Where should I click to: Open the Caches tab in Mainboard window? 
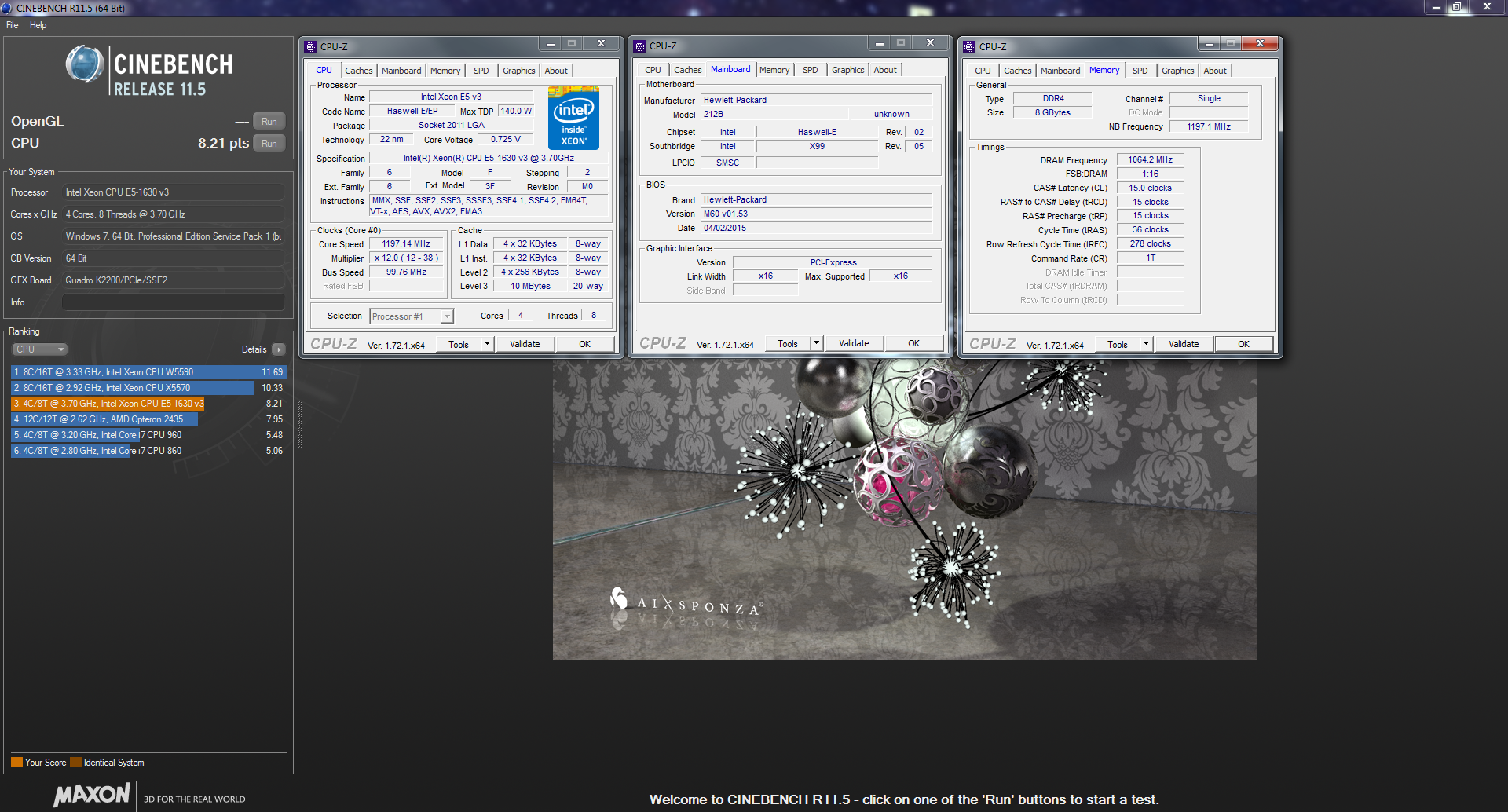tap(688, 70)
